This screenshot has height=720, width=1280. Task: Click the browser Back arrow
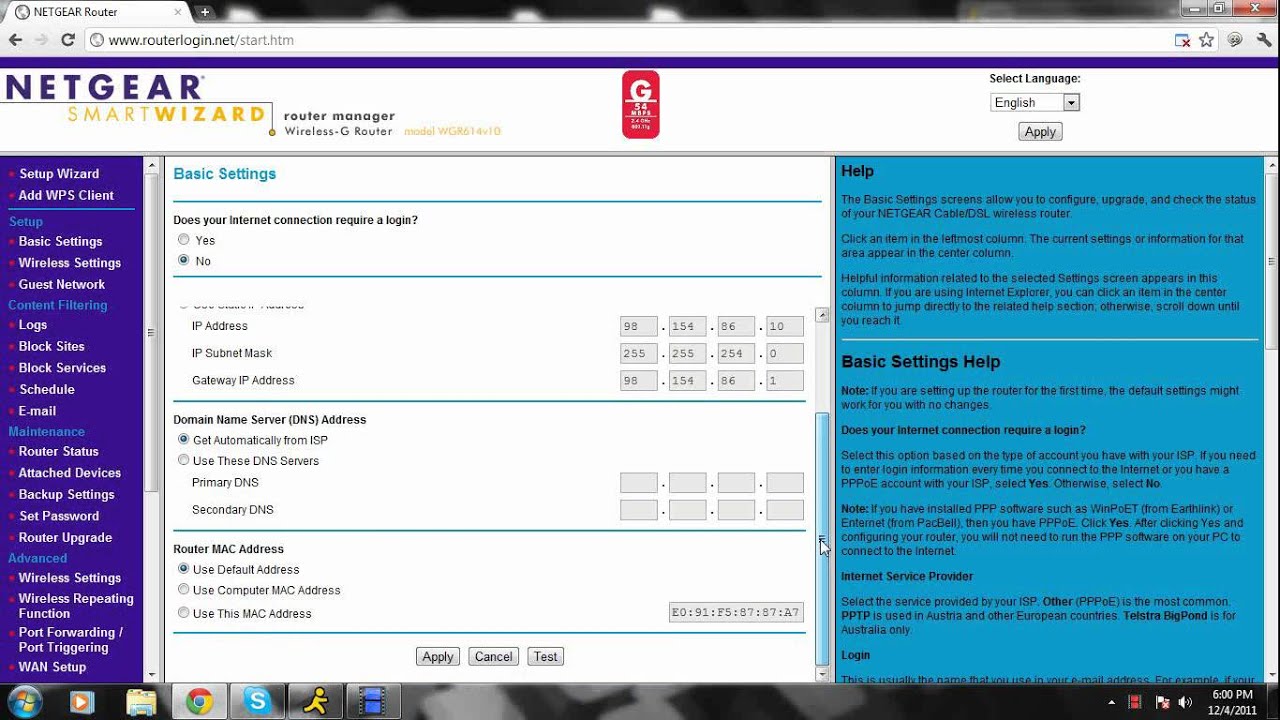tap(15, 40)
